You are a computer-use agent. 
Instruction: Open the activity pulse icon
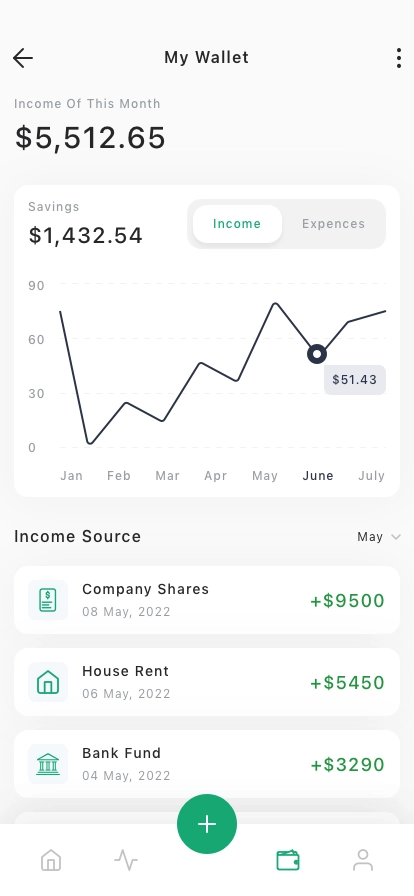126,859
